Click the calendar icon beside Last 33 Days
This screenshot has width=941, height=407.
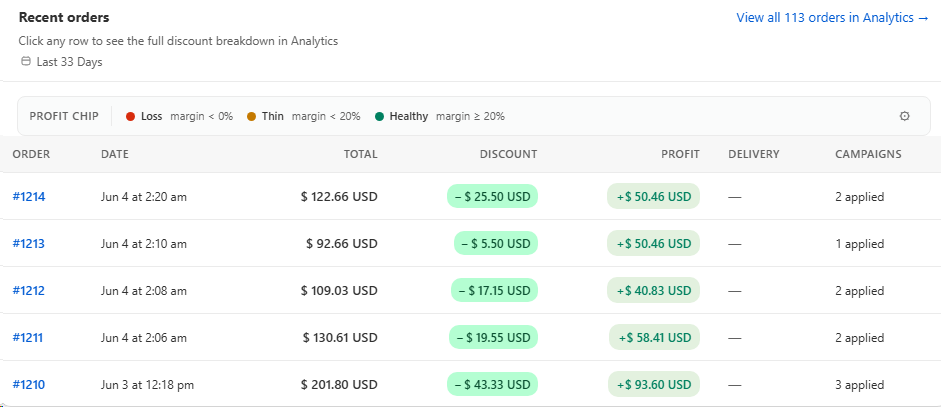(x=25, y=61)
